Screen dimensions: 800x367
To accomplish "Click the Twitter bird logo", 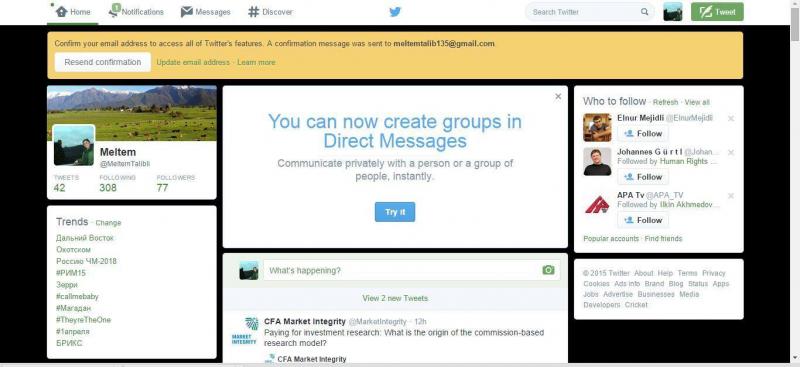I will [x=395, y=12].
